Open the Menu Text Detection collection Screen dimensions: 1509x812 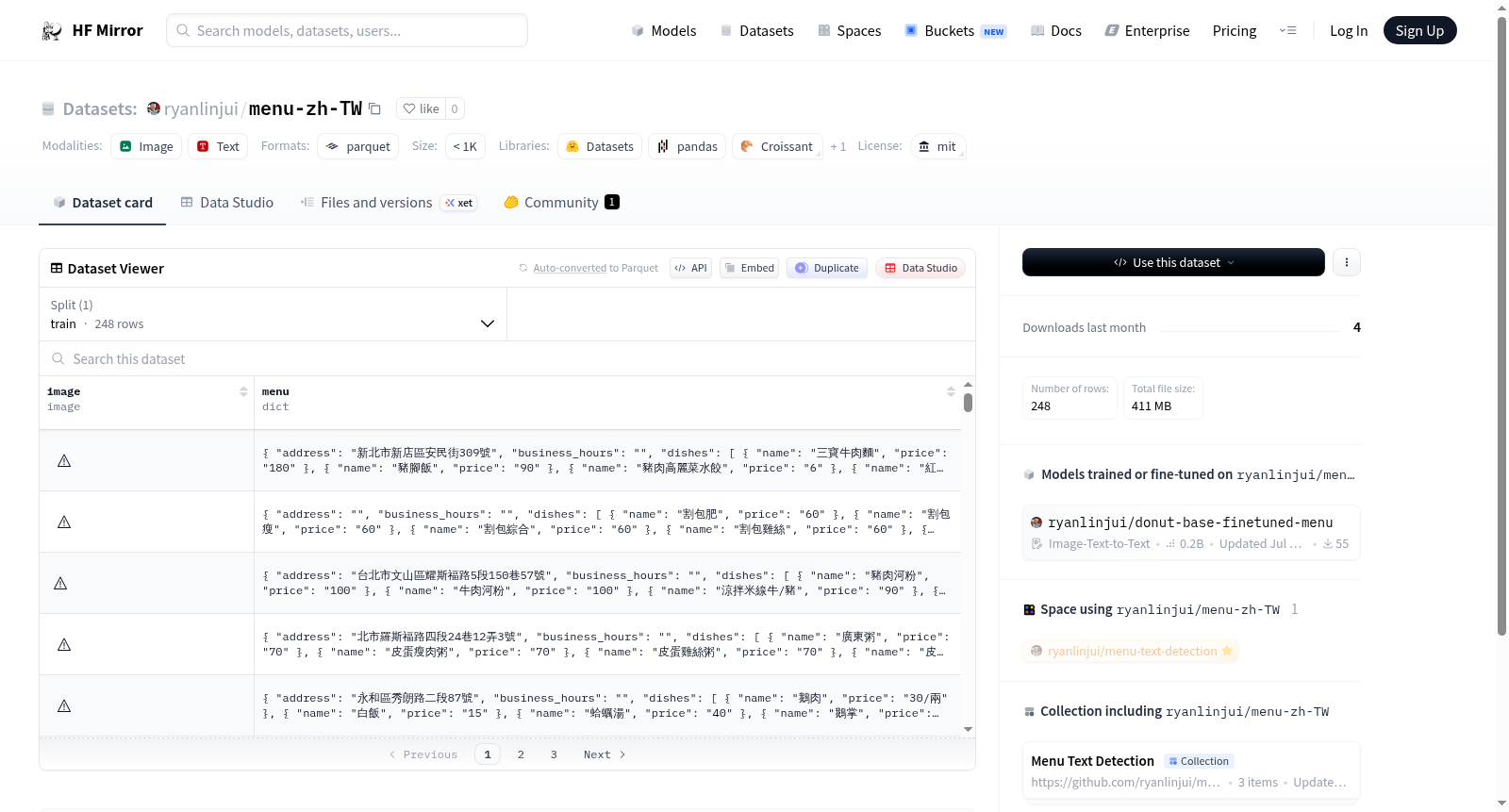[x=1191, y=771]
